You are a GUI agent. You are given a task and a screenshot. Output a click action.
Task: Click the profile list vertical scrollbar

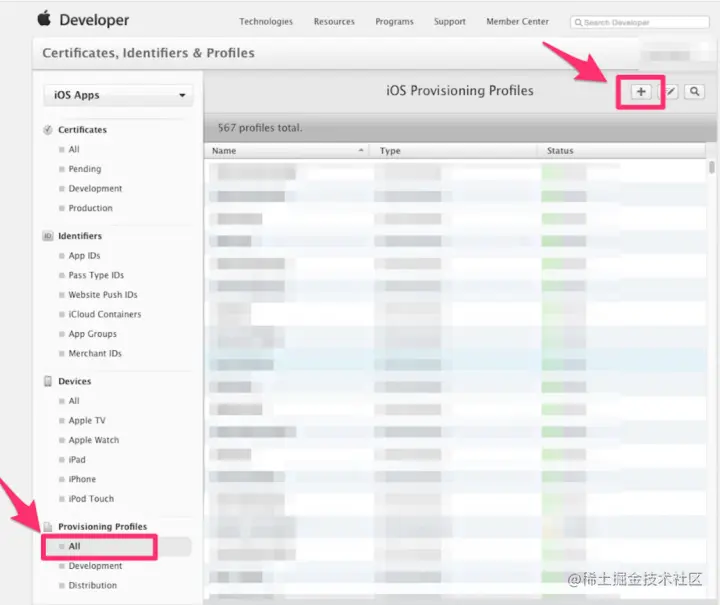712,167
